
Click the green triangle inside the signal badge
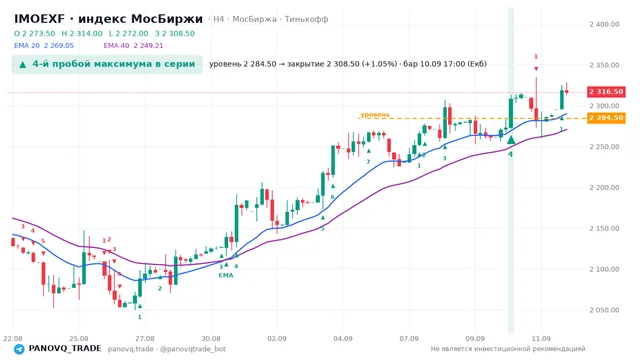pyautogui.click(x=23, y=64)
